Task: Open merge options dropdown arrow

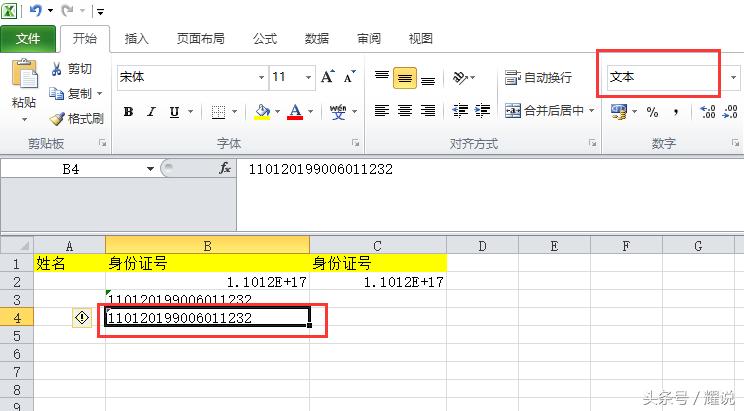Action: [592, 111]
